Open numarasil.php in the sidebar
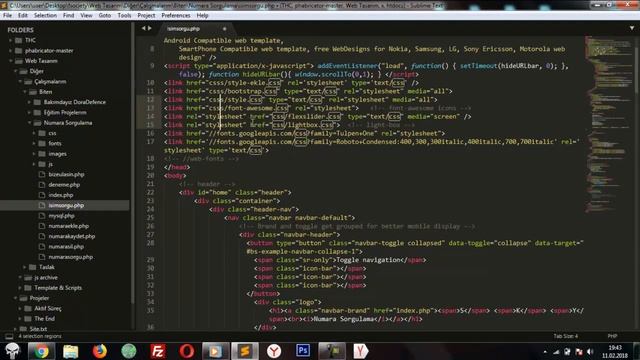This screenshot has height=360, width=640. pyautogui.click(x=66, y=247)
